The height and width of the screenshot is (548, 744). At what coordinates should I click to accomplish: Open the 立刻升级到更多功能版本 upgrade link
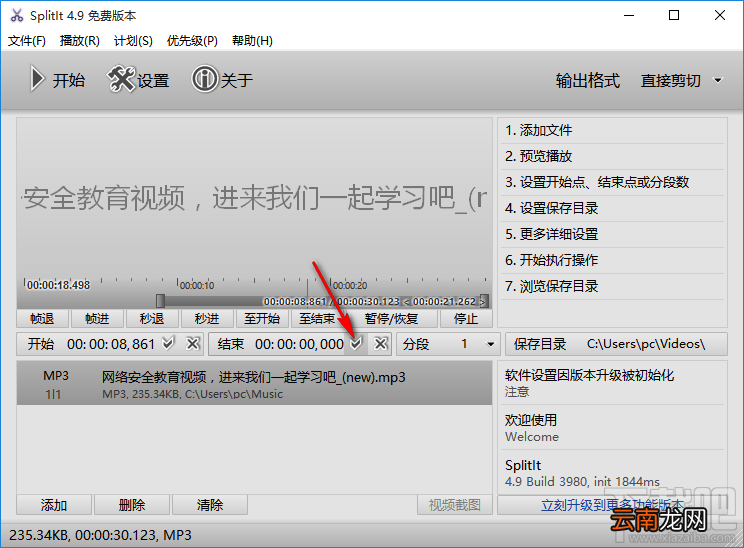click(x=612, y=505)
